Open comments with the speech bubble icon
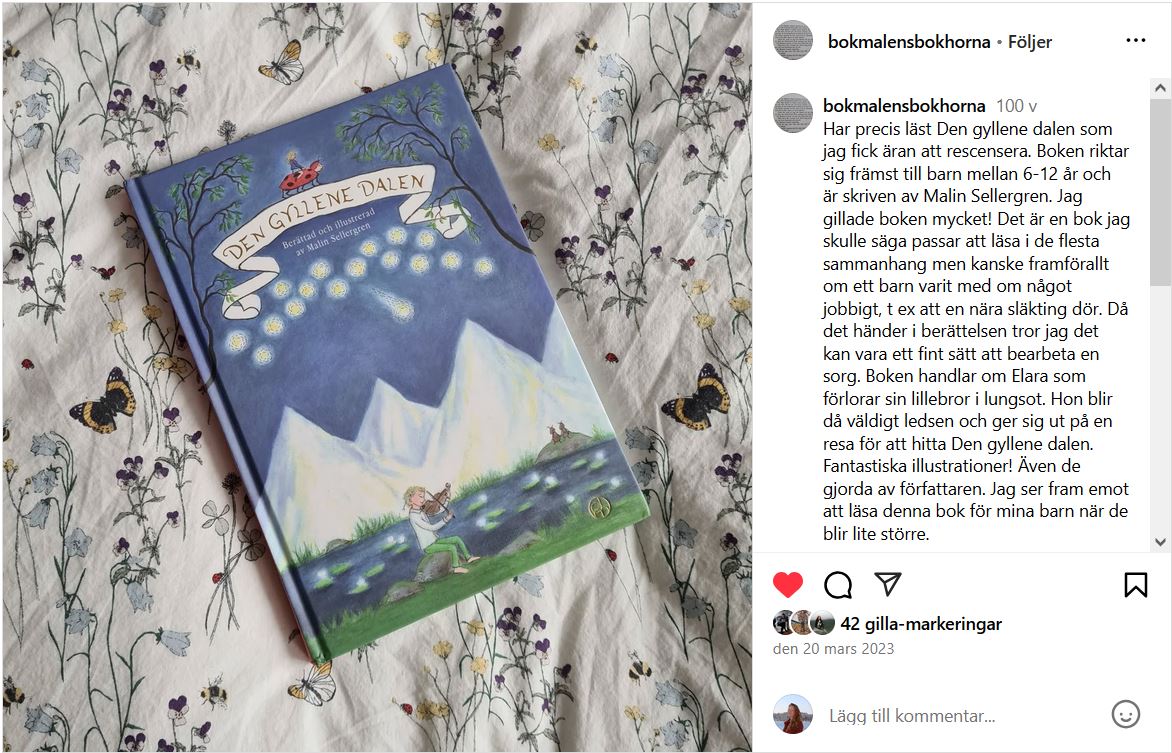 [x=838, y=585]
